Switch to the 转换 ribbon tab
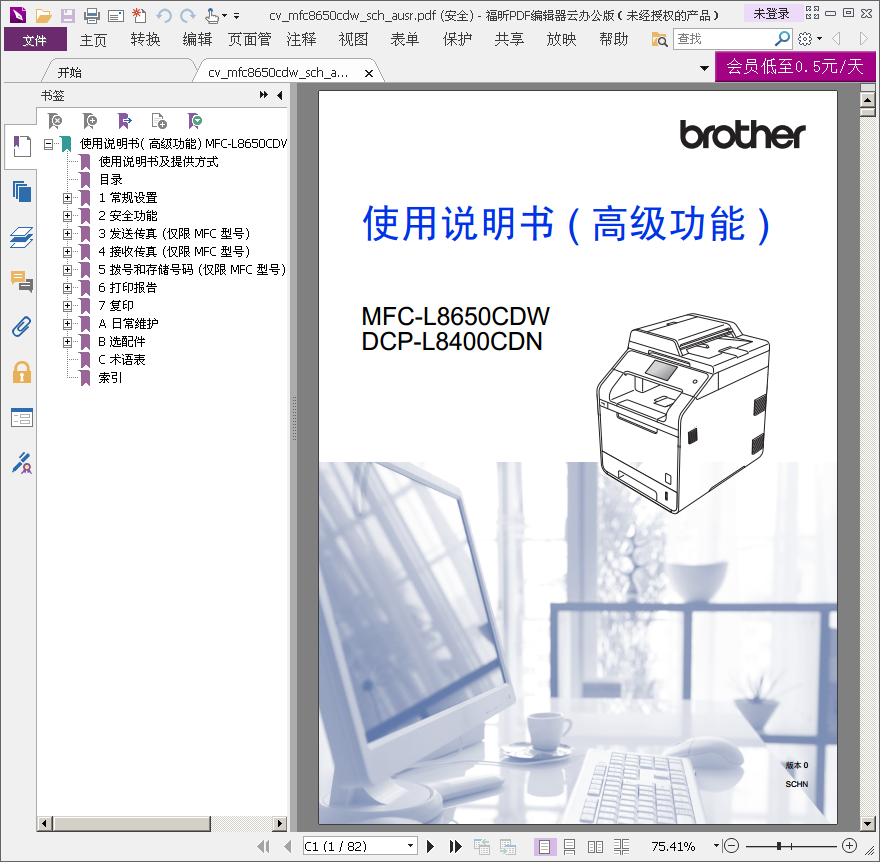Screen dimensions: 880x862 coord(145,39)
